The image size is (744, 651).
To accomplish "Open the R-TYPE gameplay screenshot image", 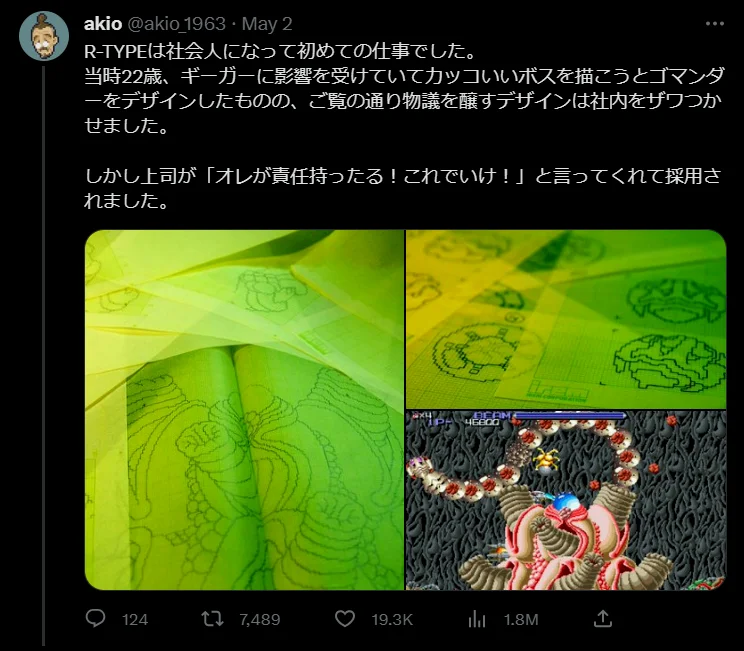I will [566, 501].
